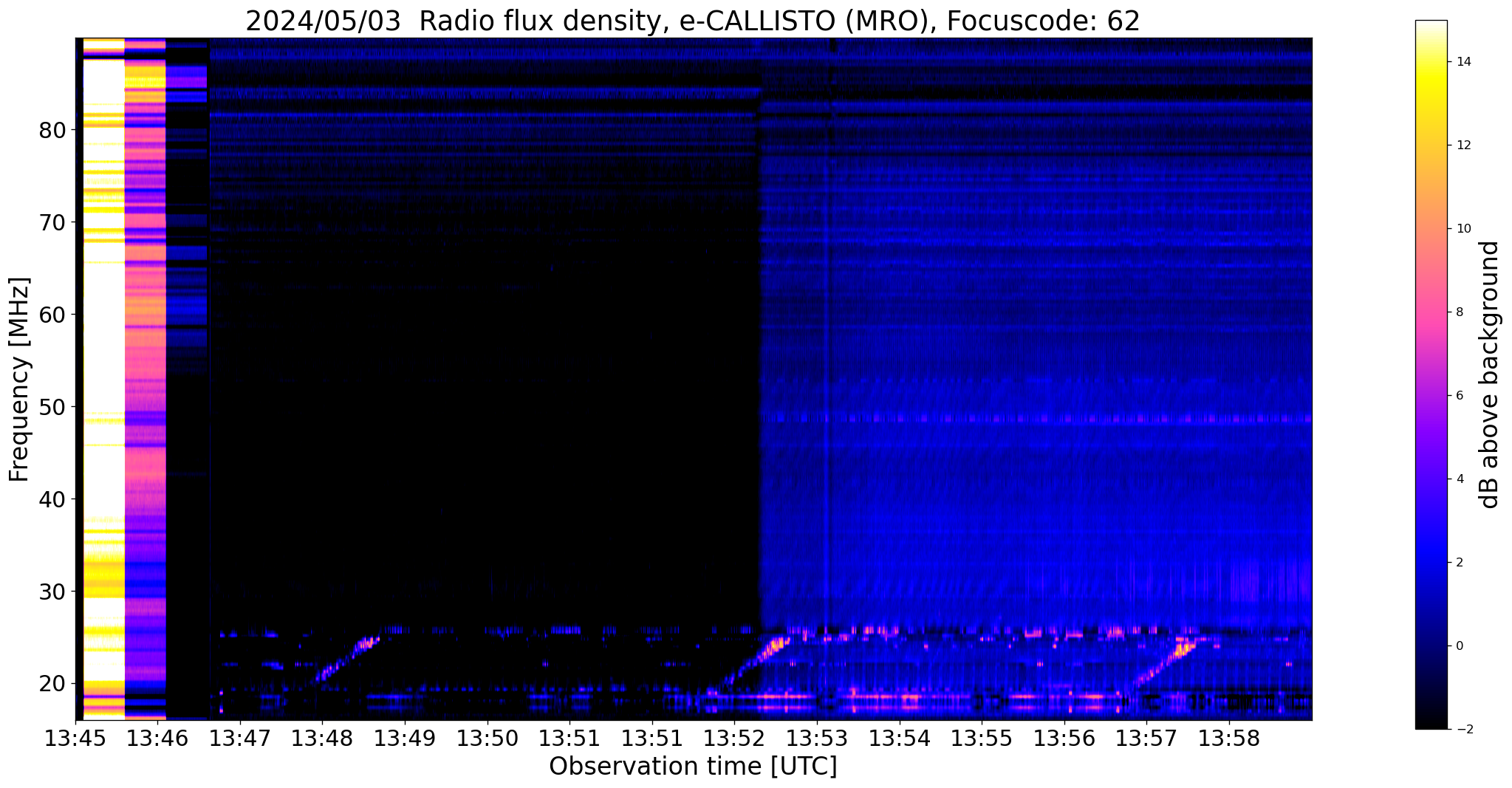This screenshot has width=1512, height=788.
Task: Select the 13:49 time tick label
Action: (x=404, y=737)
